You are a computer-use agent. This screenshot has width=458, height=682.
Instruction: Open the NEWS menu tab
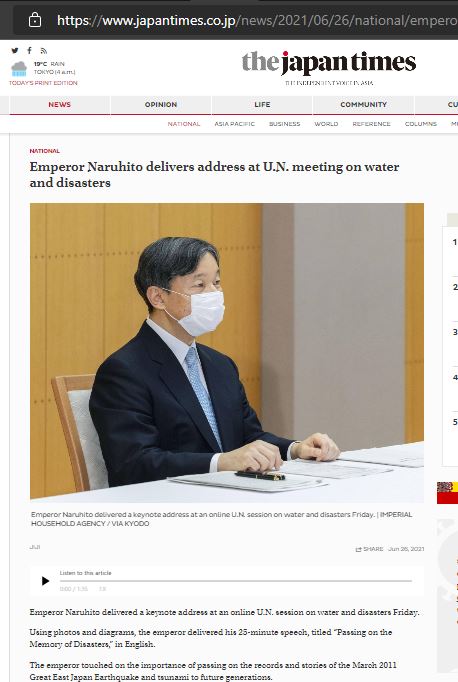tap(60, 104)
